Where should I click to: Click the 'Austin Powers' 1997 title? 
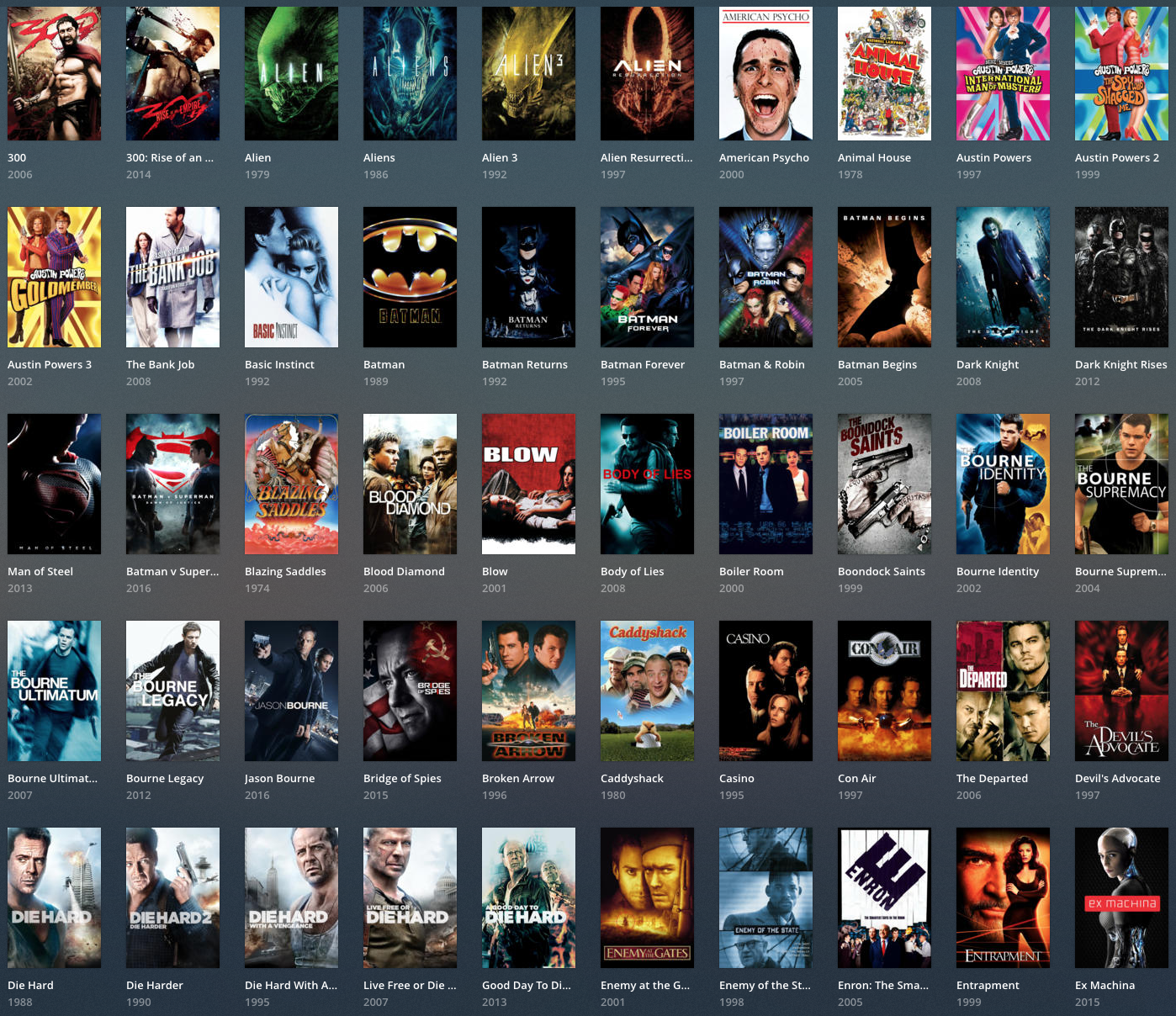(993, 157)
